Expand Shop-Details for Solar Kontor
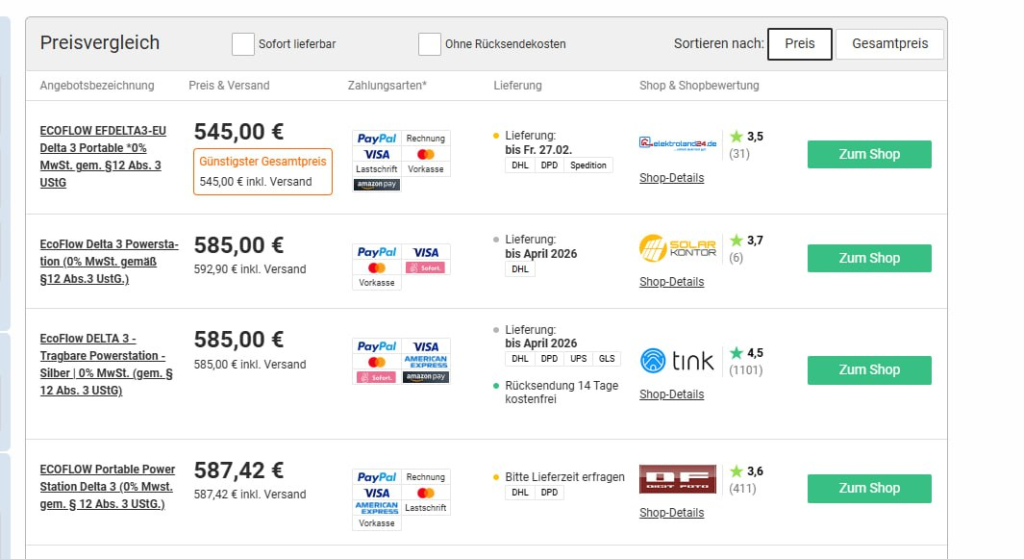 pos(671,282)
